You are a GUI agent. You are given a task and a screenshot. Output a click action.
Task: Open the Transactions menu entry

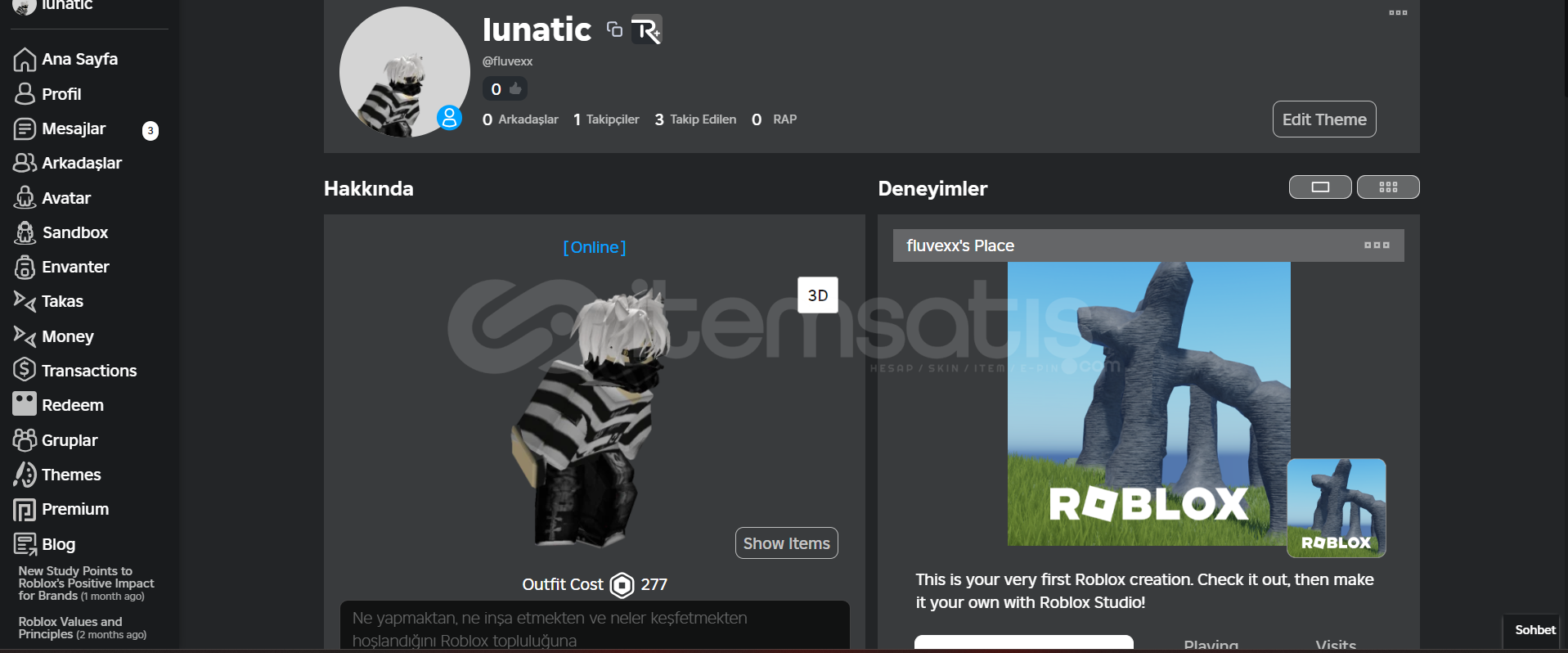tap(89, 371)
